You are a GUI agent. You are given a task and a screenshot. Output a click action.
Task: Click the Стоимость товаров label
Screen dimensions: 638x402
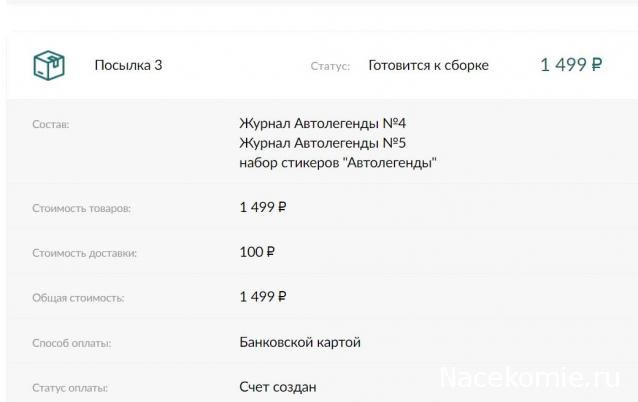pyautogui.click(x=81, y=209)
